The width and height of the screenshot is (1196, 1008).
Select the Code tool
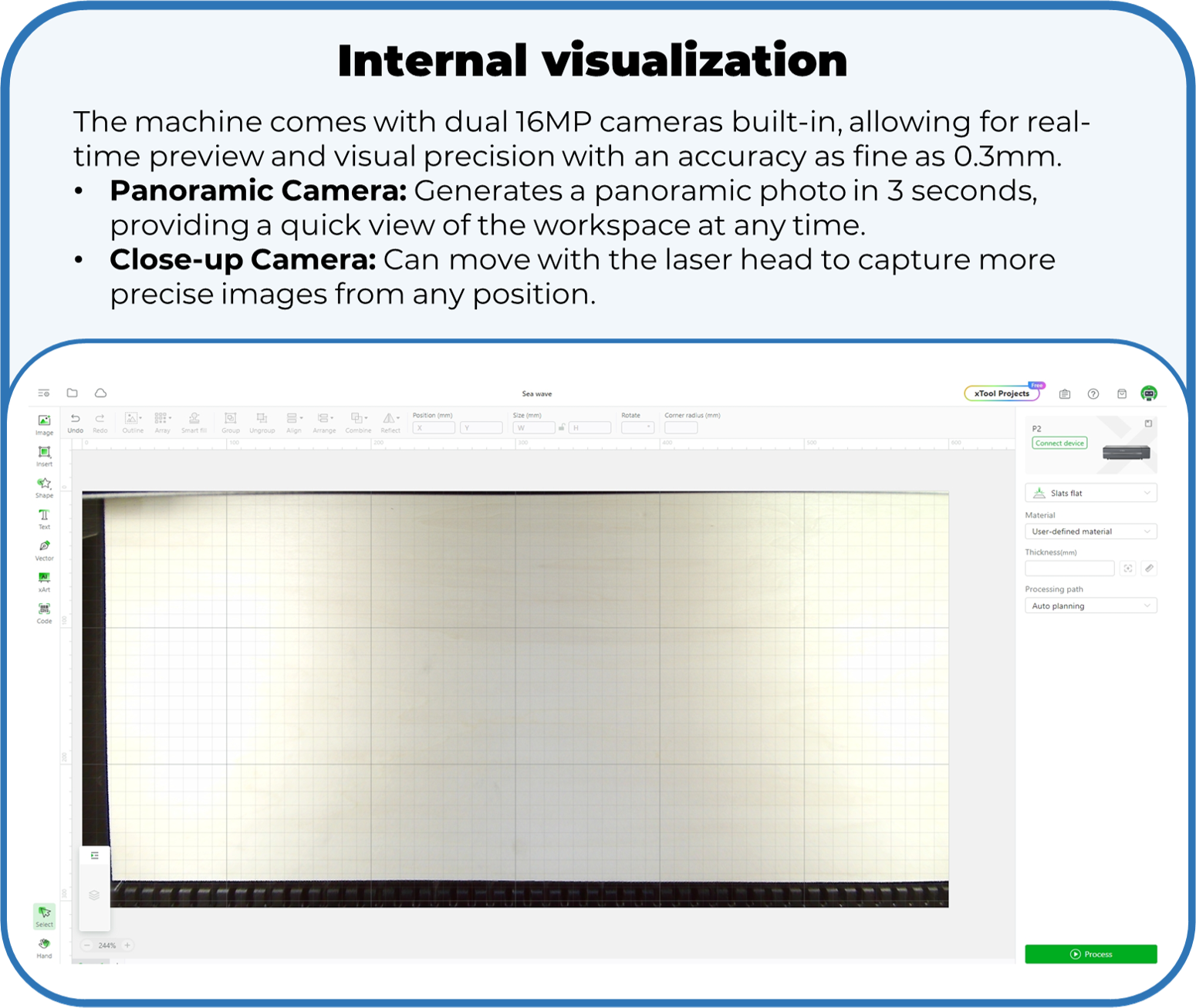pos(44,610)
